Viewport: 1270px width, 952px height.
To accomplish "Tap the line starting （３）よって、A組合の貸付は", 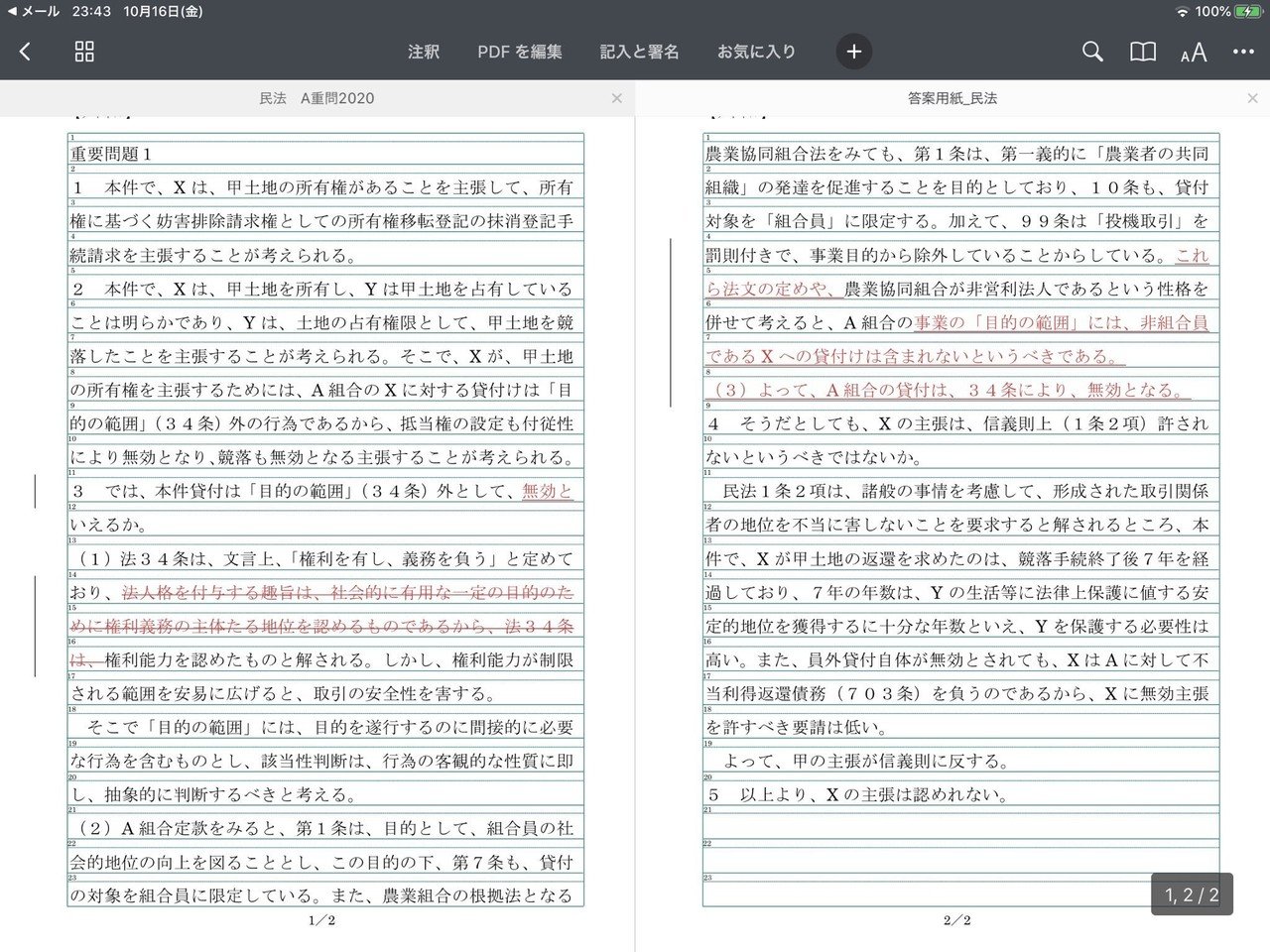I will pos(948,390).
